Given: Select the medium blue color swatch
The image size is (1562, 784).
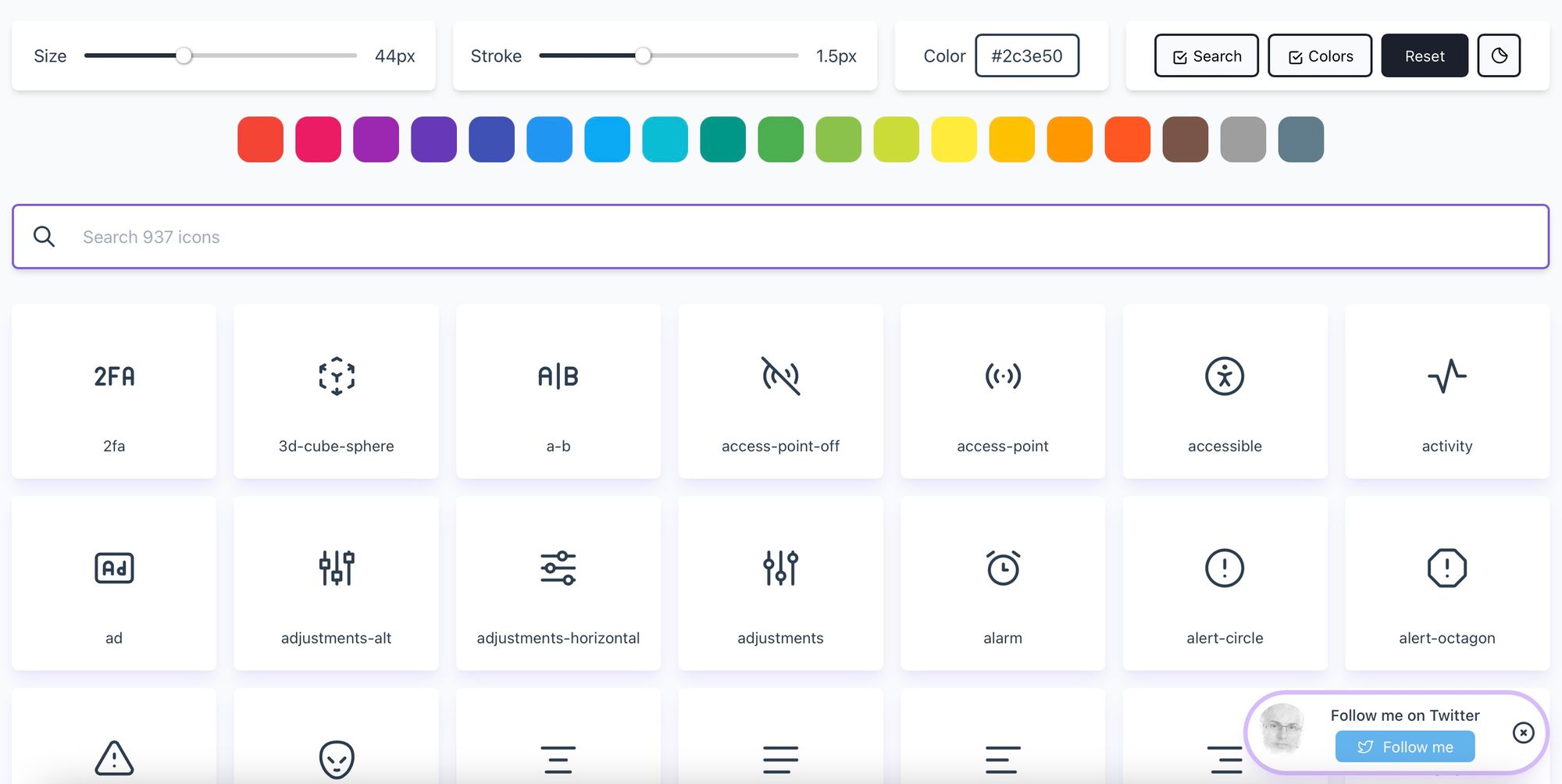Looking at the screenshot, I should 549,139.
